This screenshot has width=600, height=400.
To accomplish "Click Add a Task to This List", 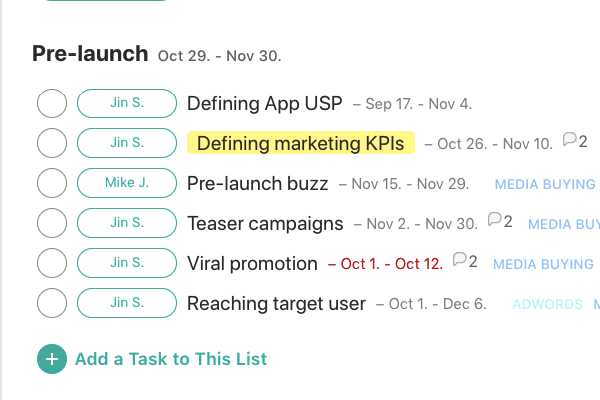I will tap(171, 359).
